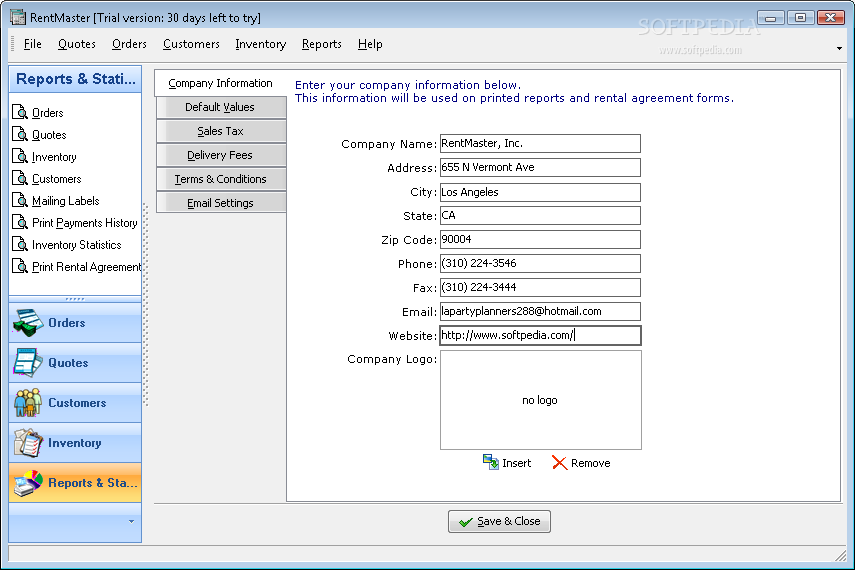Screen dimensions: 855x570
Task: Open the Print Payments History icon
Action: (x=20, y=223)
